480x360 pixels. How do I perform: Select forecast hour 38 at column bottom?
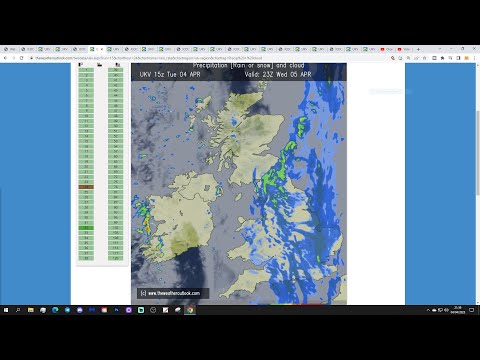pyautogui.click(x=86, y=258)
